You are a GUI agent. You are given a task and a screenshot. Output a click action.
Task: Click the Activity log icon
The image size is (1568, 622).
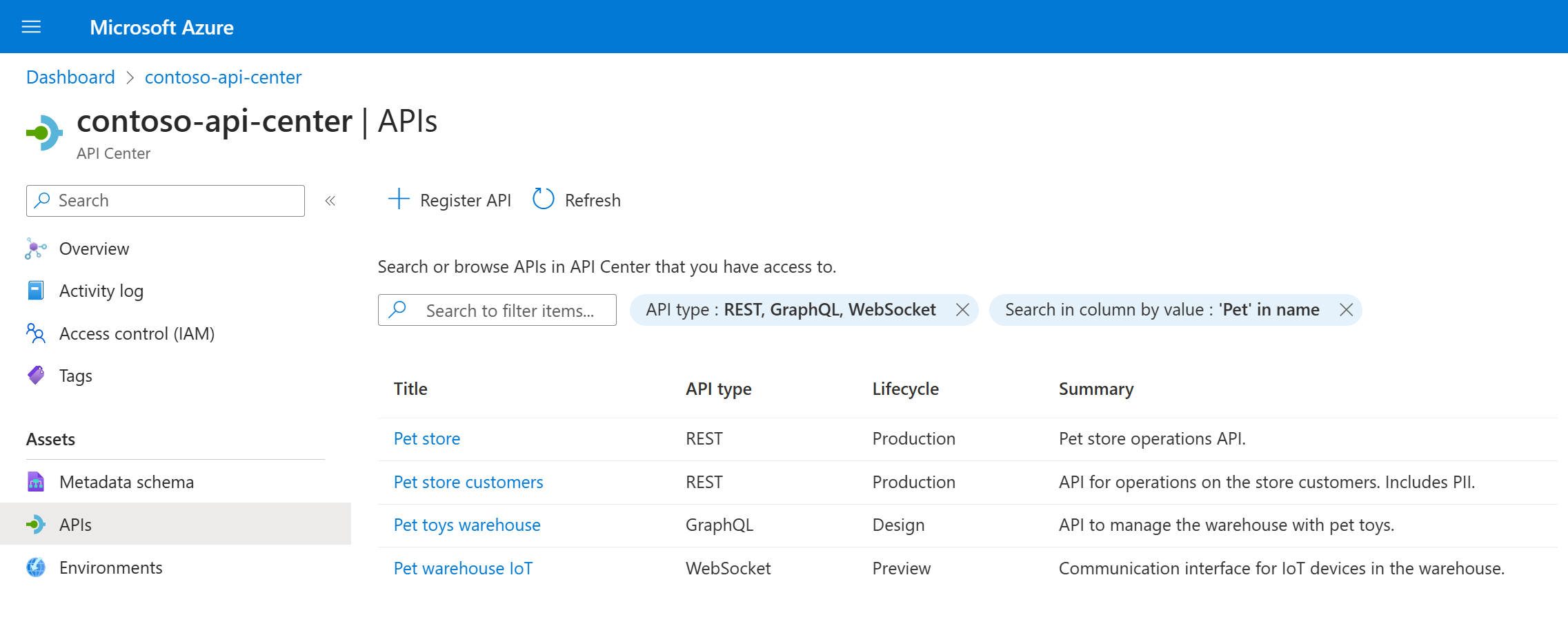36,291
